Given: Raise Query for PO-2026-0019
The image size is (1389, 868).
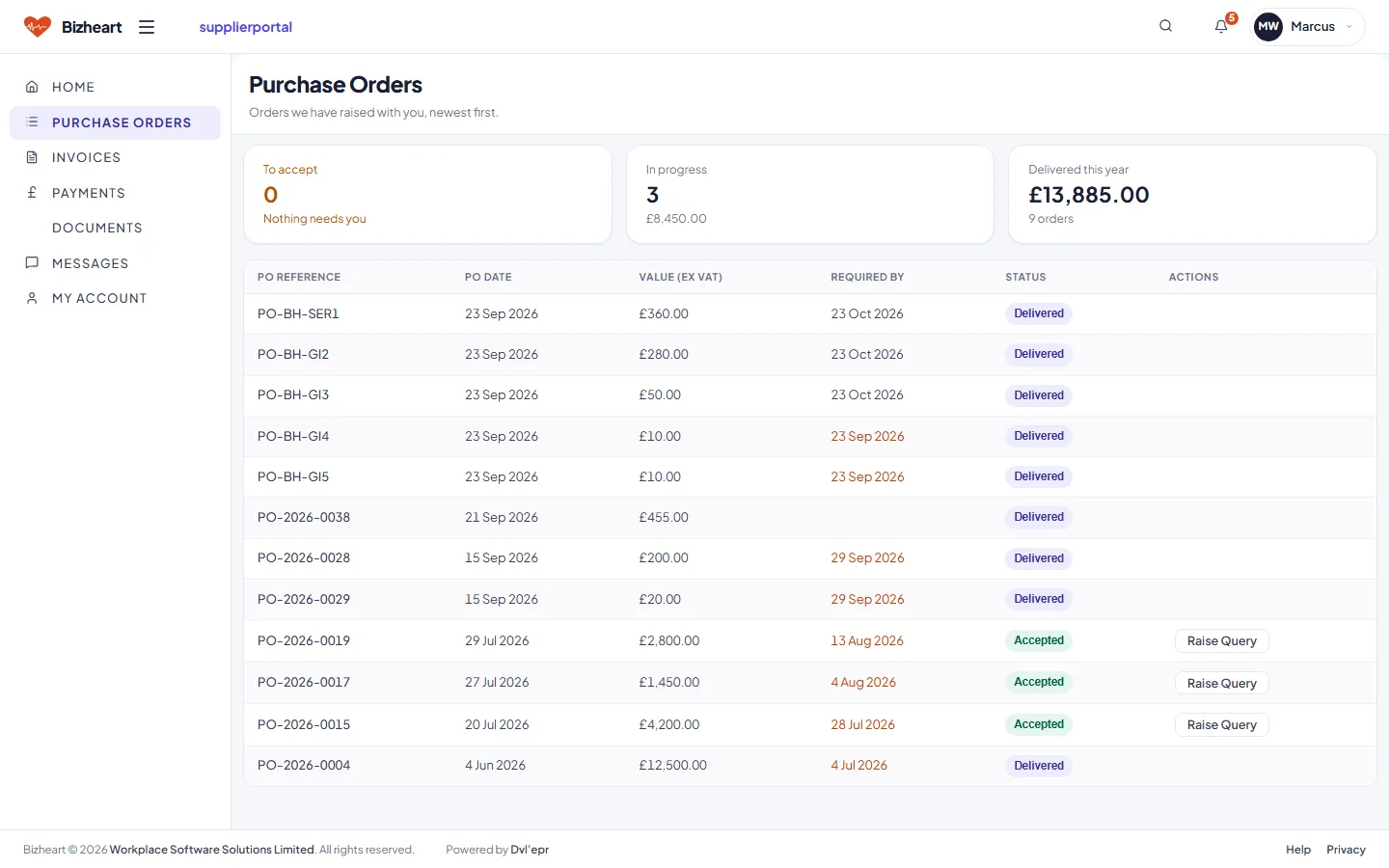Looking at the screenshot, I should coord(1221,641).
